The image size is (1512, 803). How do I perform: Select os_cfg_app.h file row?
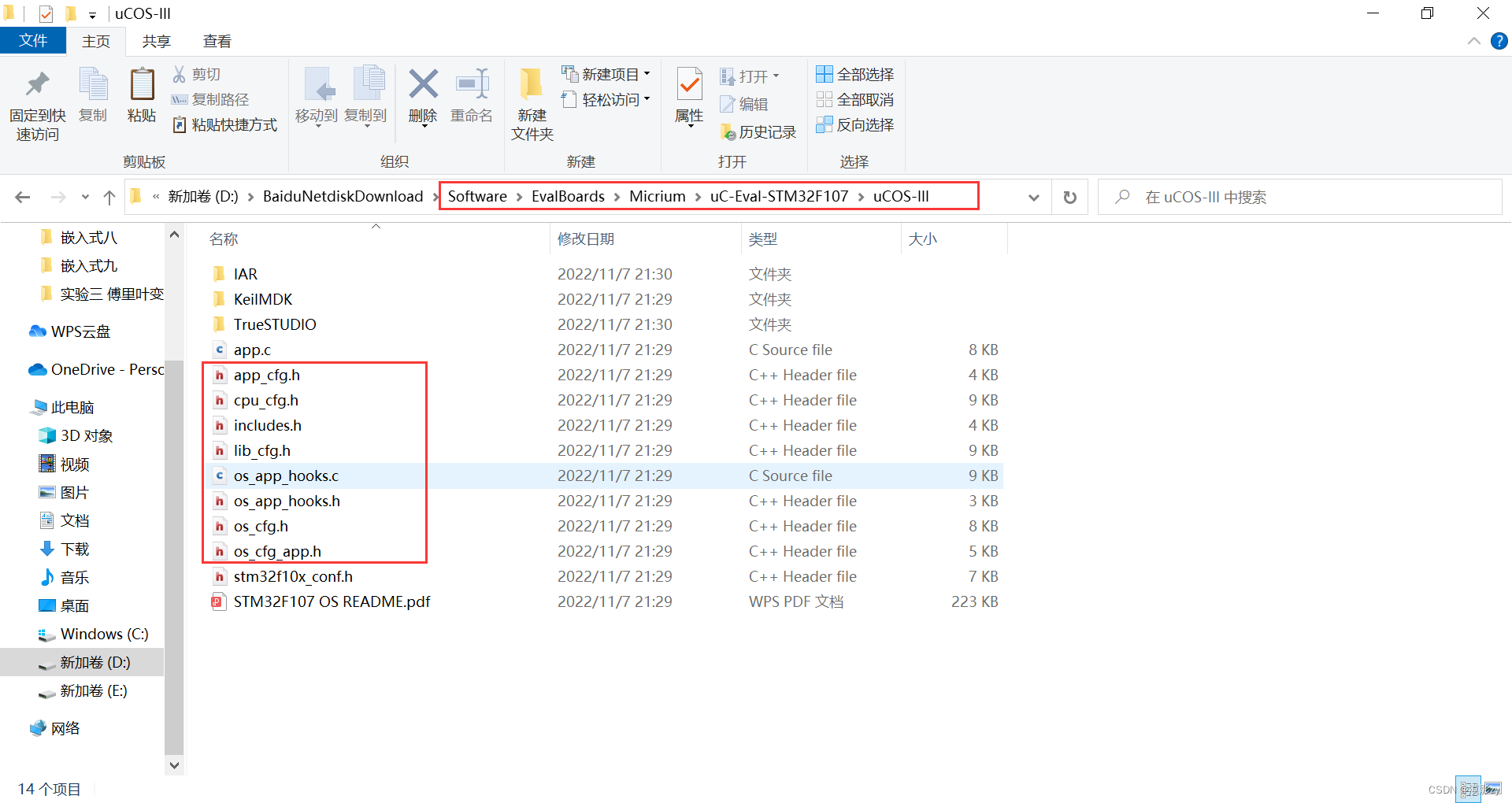pos(603,551)
